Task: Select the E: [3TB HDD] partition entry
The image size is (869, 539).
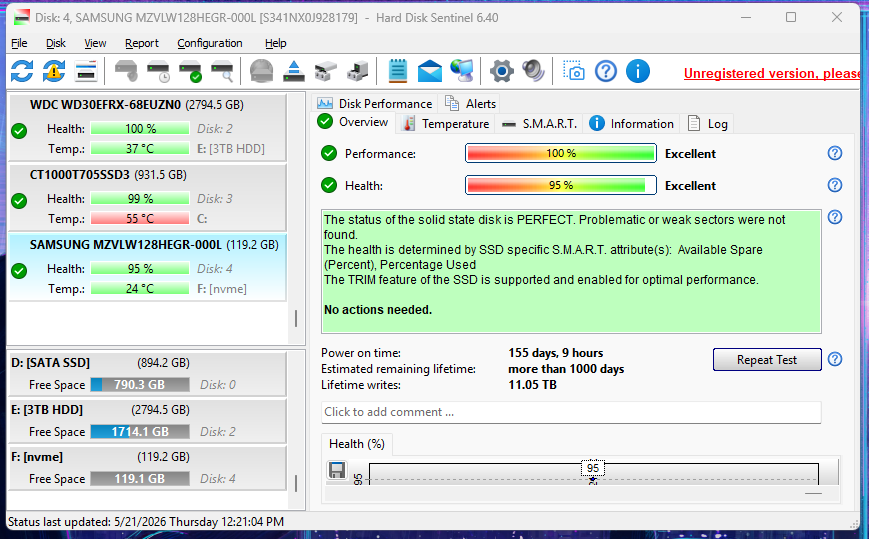Action: click(147, 421)
